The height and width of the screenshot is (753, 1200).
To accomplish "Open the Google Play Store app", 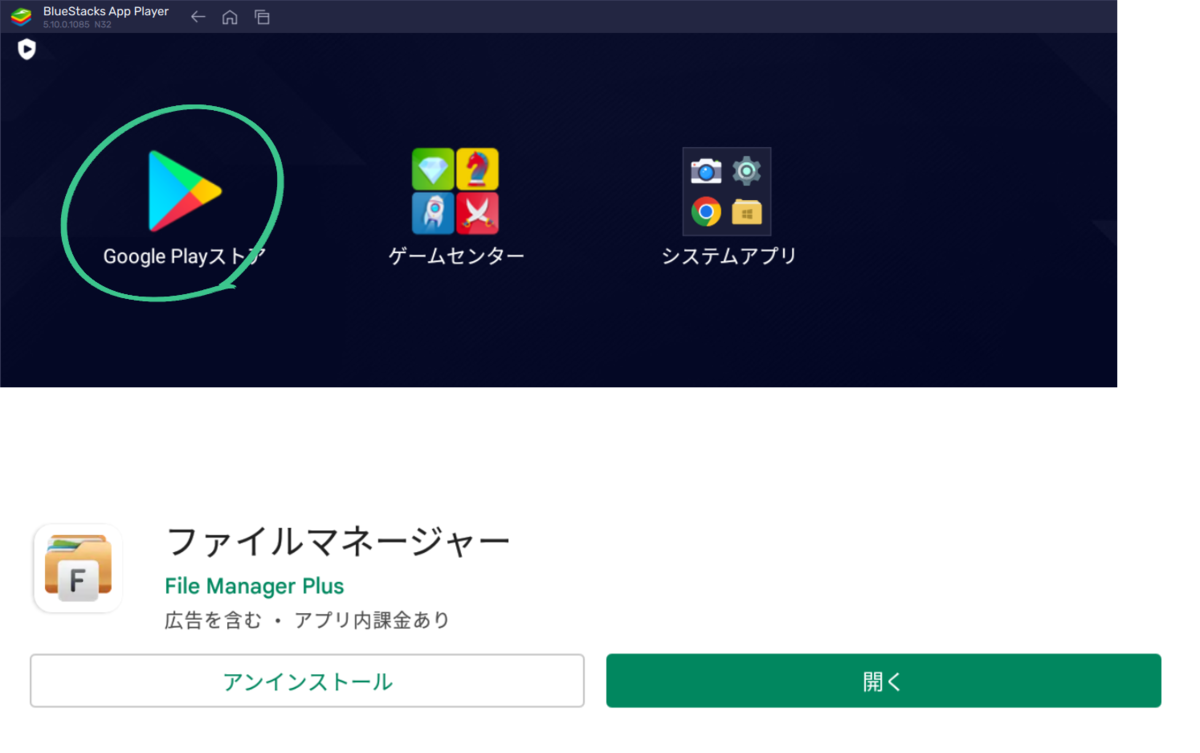I will coord(185,191).
